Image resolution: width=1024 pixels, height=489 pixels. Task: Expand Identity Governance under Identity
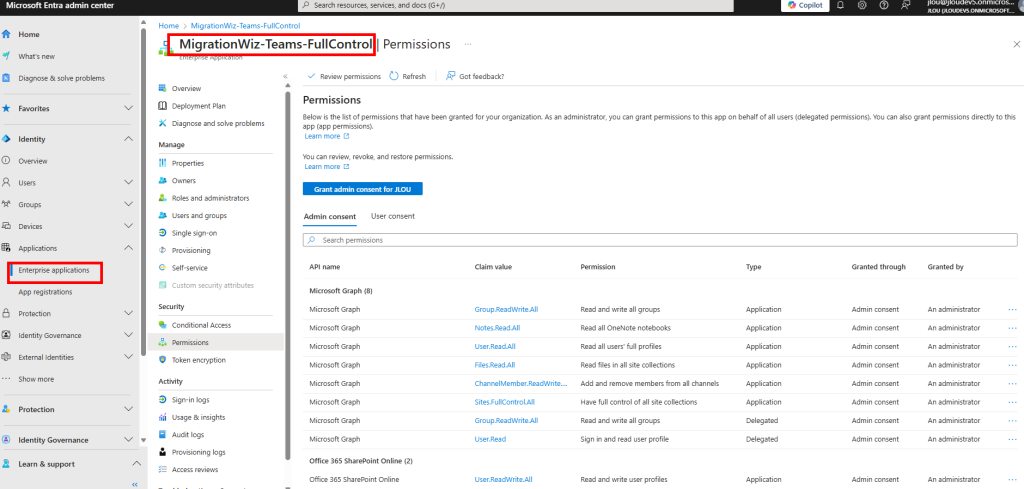[128, 336]
